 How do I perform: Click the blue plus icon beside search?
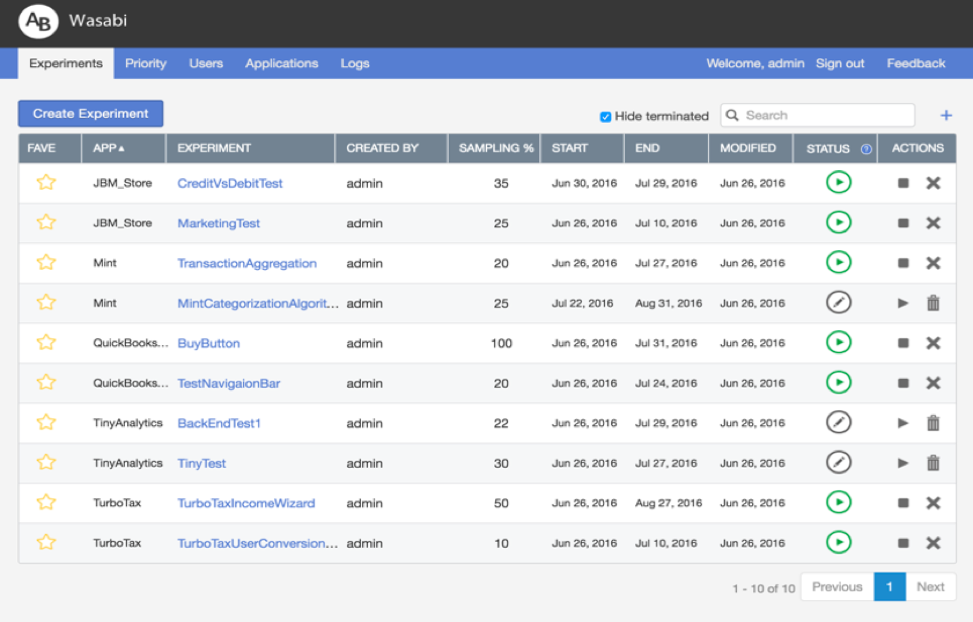coord(946,116)
